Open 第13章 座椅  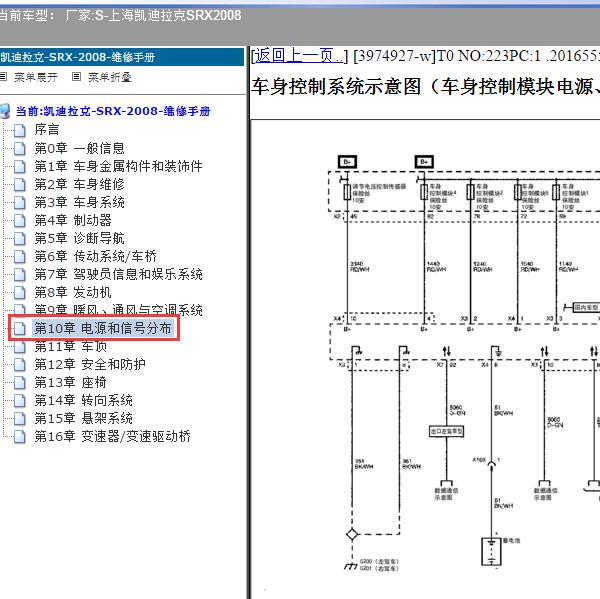coord(71,382)
